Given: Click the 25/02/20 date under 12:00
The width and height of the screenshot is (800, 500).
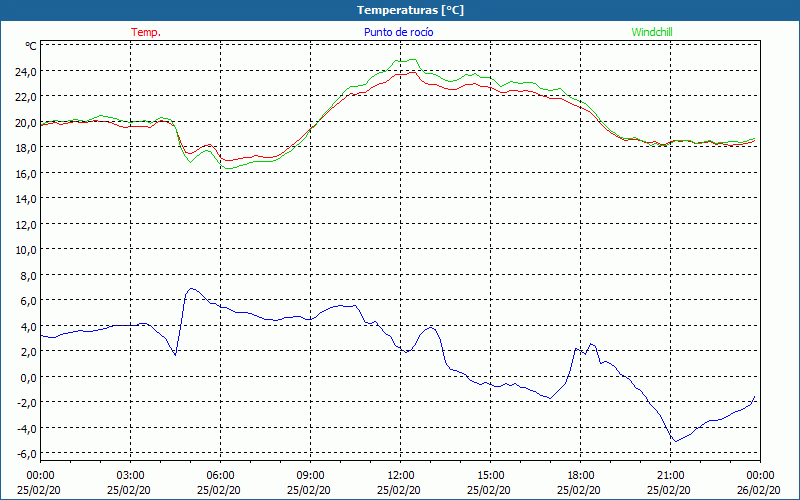Looking at the screenshot, I should (x=399, y=490).
